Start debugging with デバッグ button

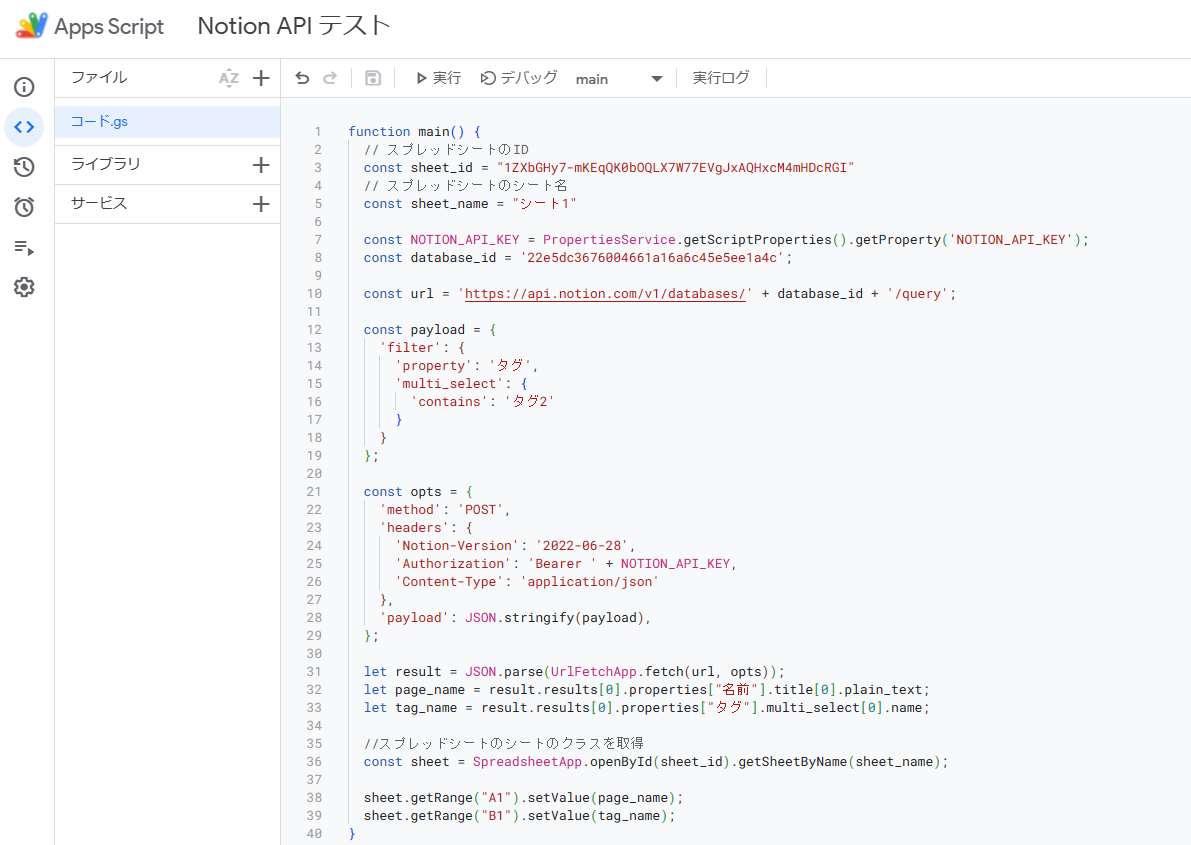(x=520, y=78)
